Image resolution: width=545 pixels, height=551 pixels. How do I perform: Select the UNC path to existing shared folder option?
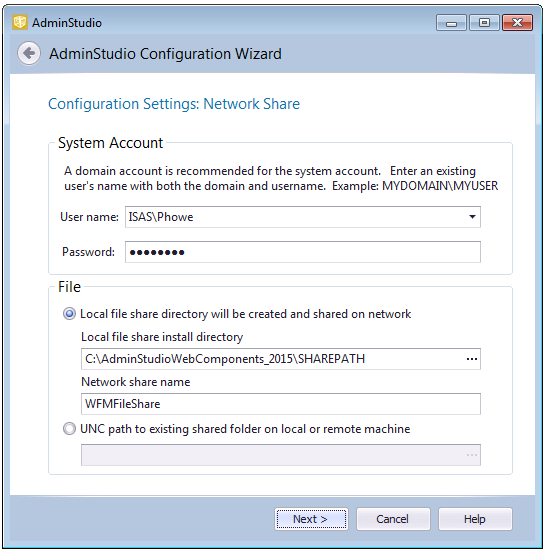pyautogui.click(x=69, y=429)
